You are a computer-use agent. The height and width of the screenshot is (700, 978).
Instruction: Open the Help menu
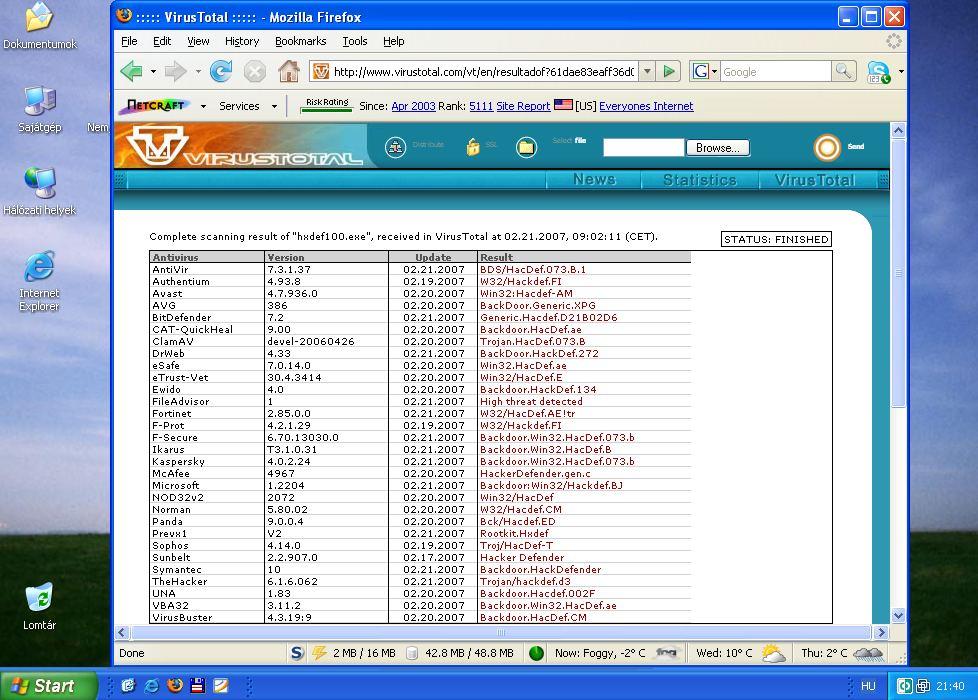tap(394, 41)
